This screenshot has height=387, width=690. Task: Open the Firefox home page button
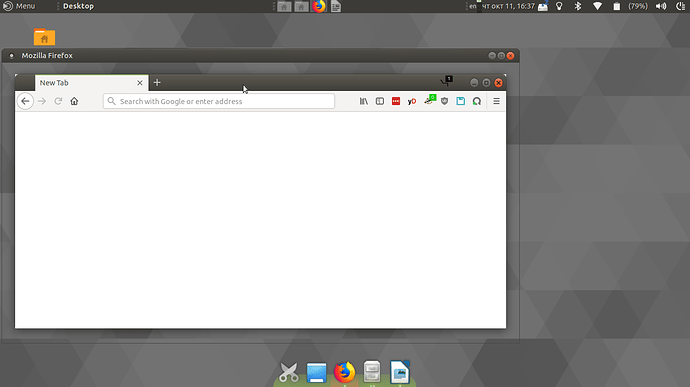point(74,101)
